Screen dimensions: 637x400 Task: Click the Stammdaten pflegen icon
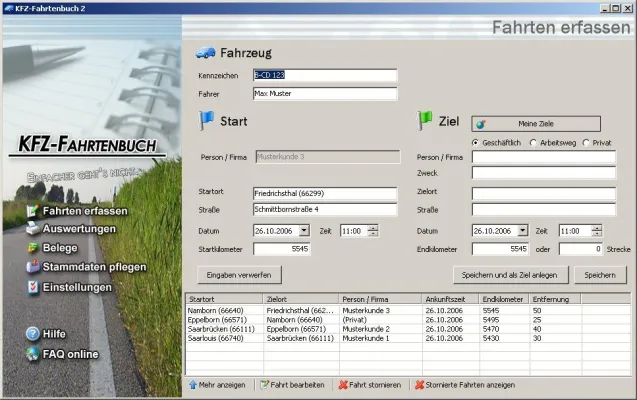coord(32,266)
